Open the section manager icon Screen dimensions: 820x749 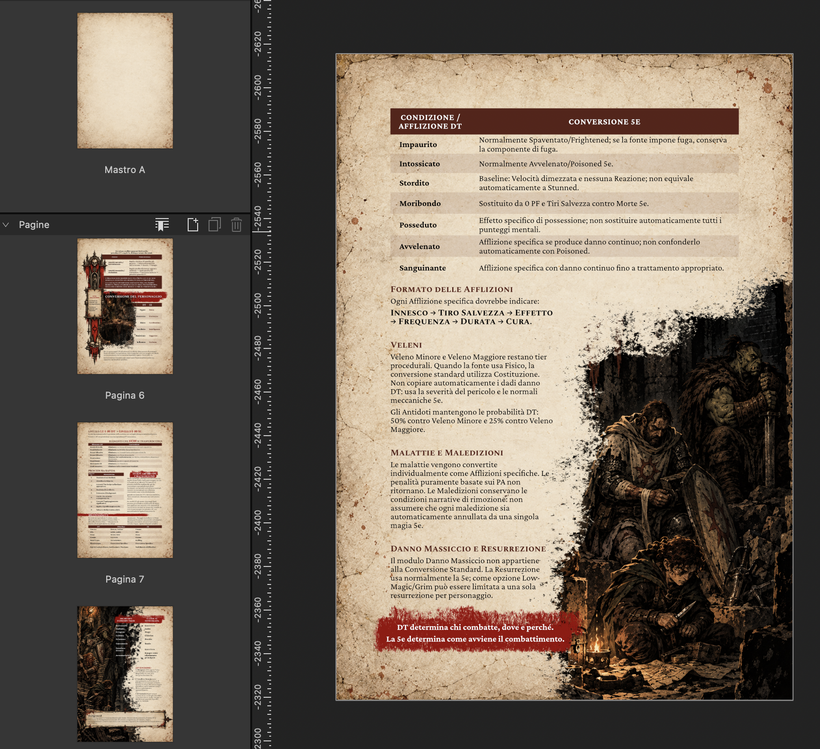pyautogui.click(x=162, y=225)
